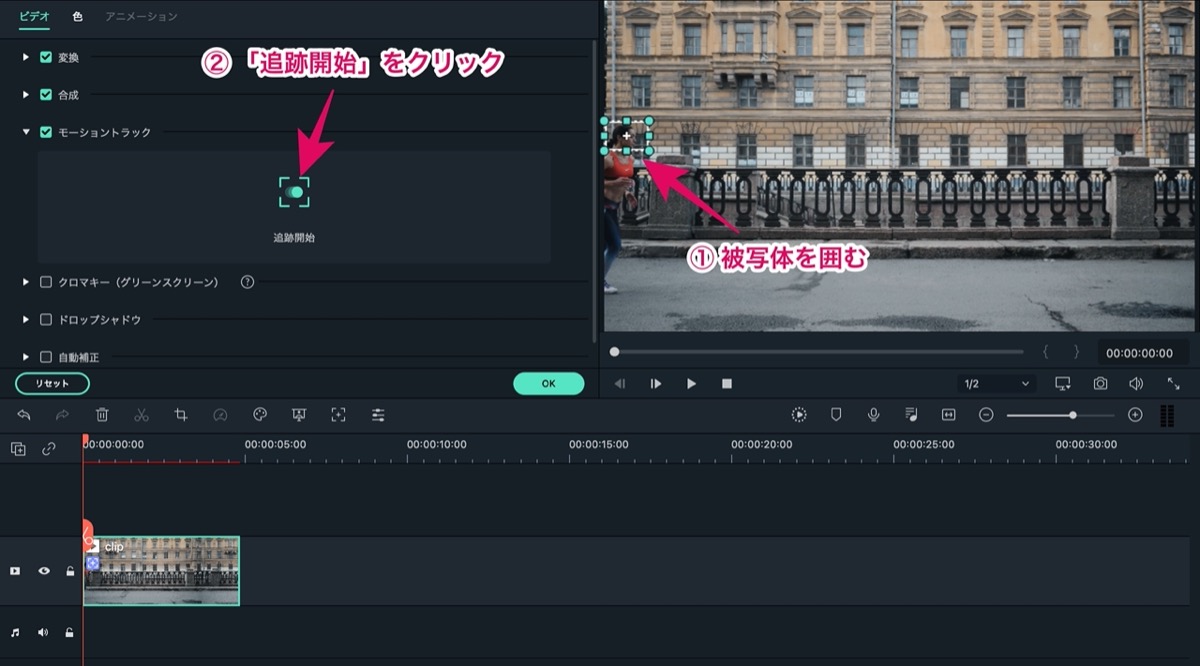Collapse the モーショントラック section arrow

[x=26, y=132]
